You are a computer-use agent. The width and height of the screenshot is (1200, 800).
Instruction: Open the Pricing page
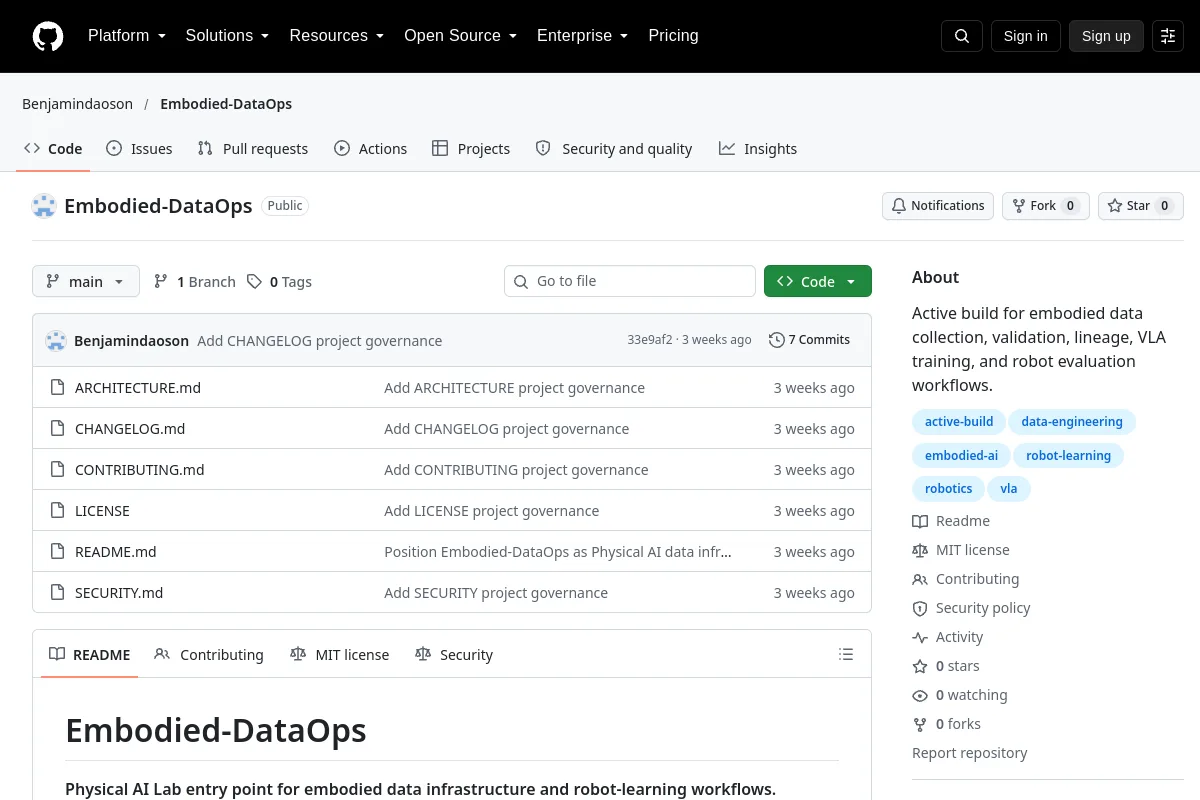[673, 36]
